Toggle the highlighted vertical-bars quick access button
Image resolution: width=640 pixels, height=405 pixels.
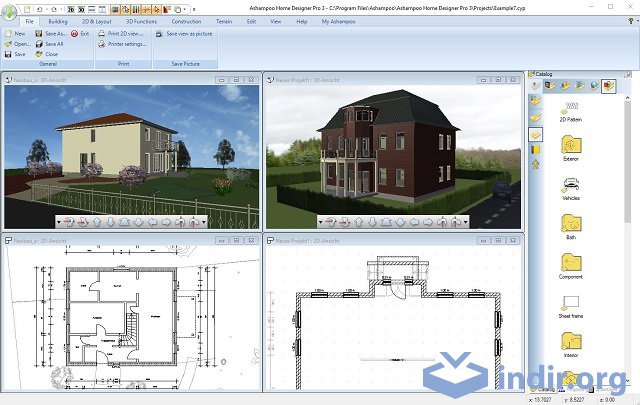[136, 9]
